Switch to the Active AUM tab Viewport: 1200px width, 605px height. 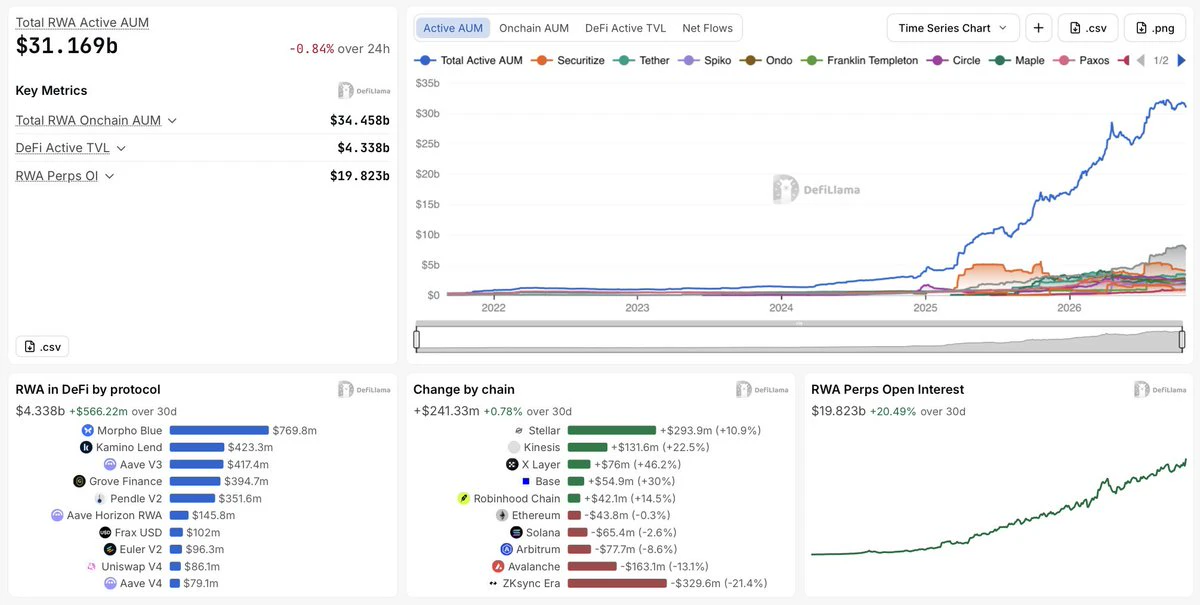tap(454, 28)
